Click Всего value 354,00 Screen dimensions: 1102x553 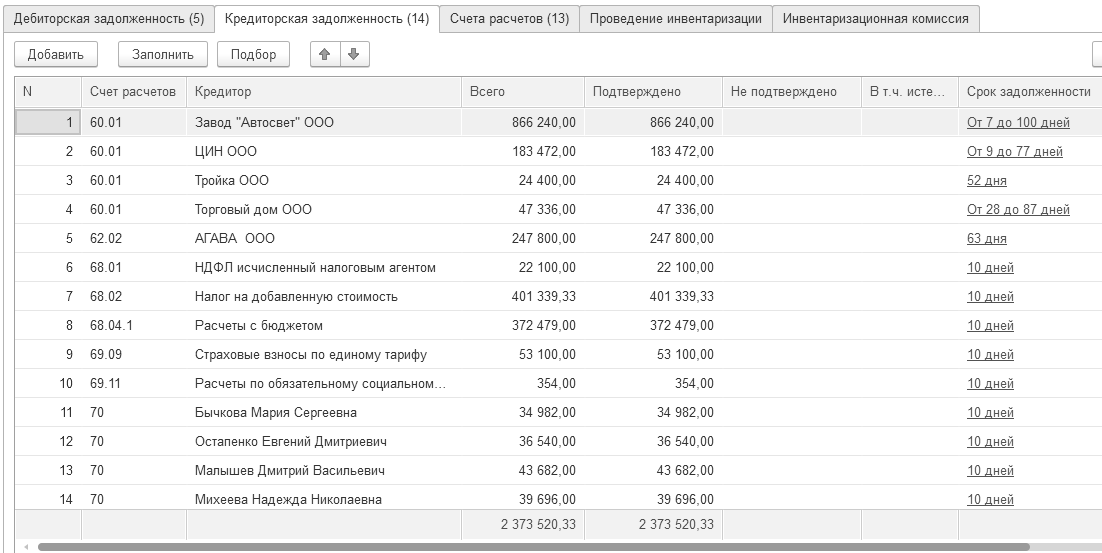(x=522, y=384)
